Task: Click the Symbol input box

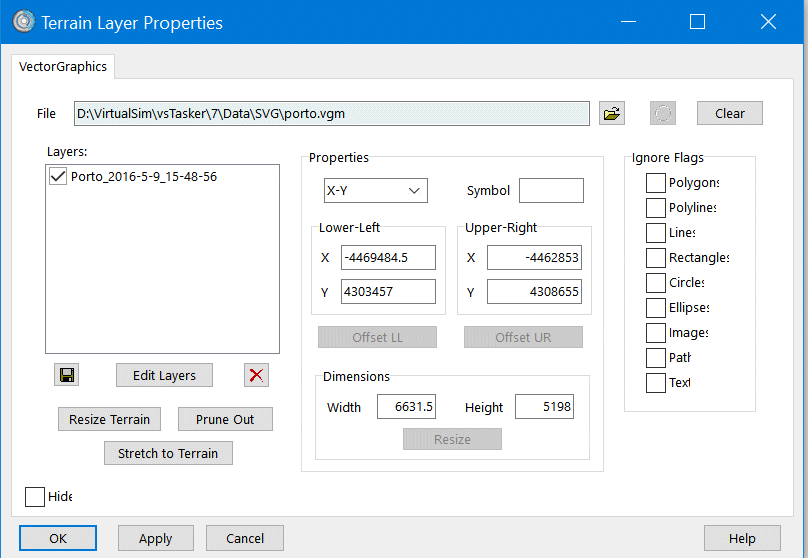Action: pyautogui.click(x=551, y=191)
